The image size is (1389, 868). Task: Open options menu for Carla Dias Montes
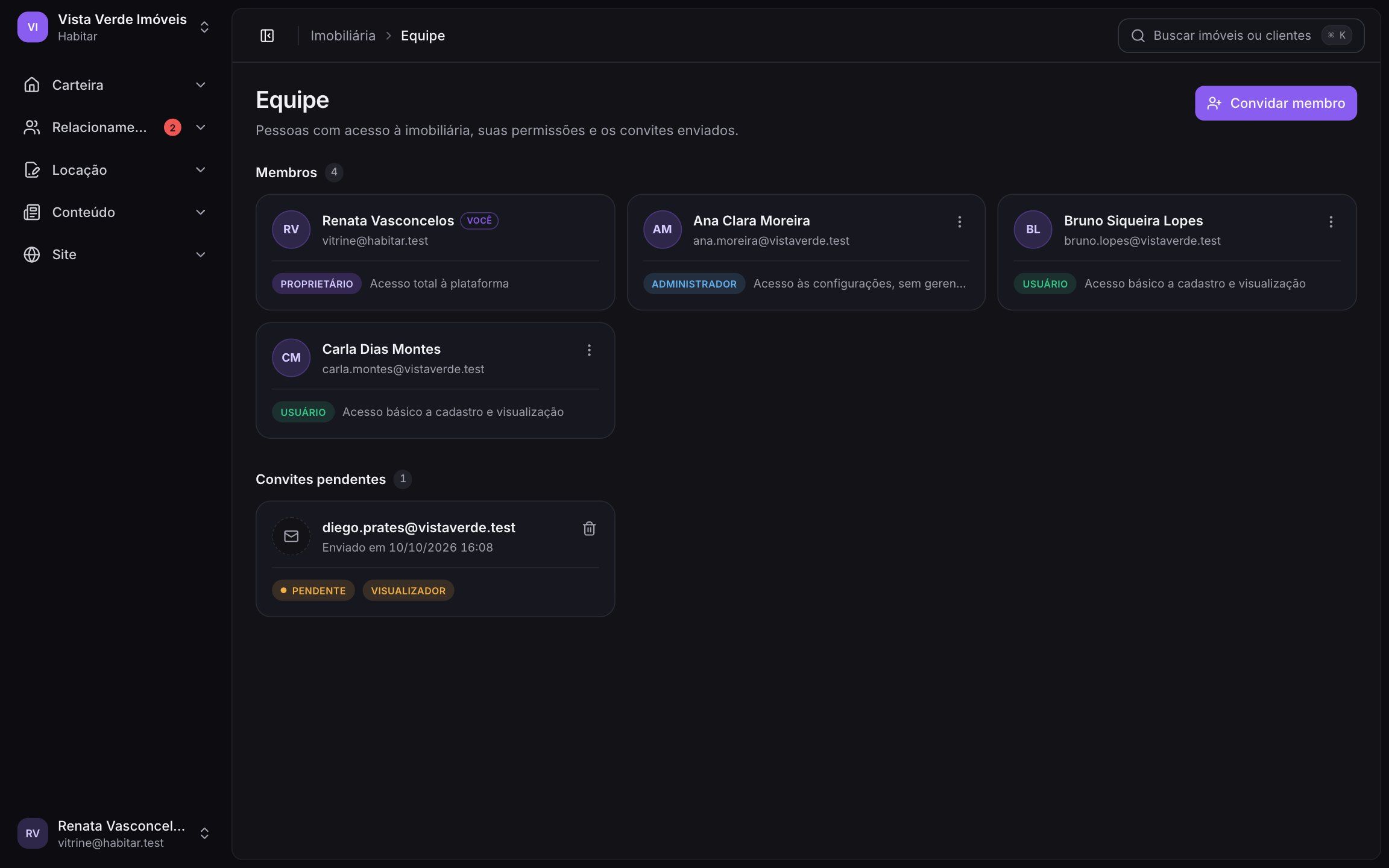pos(589,350)
